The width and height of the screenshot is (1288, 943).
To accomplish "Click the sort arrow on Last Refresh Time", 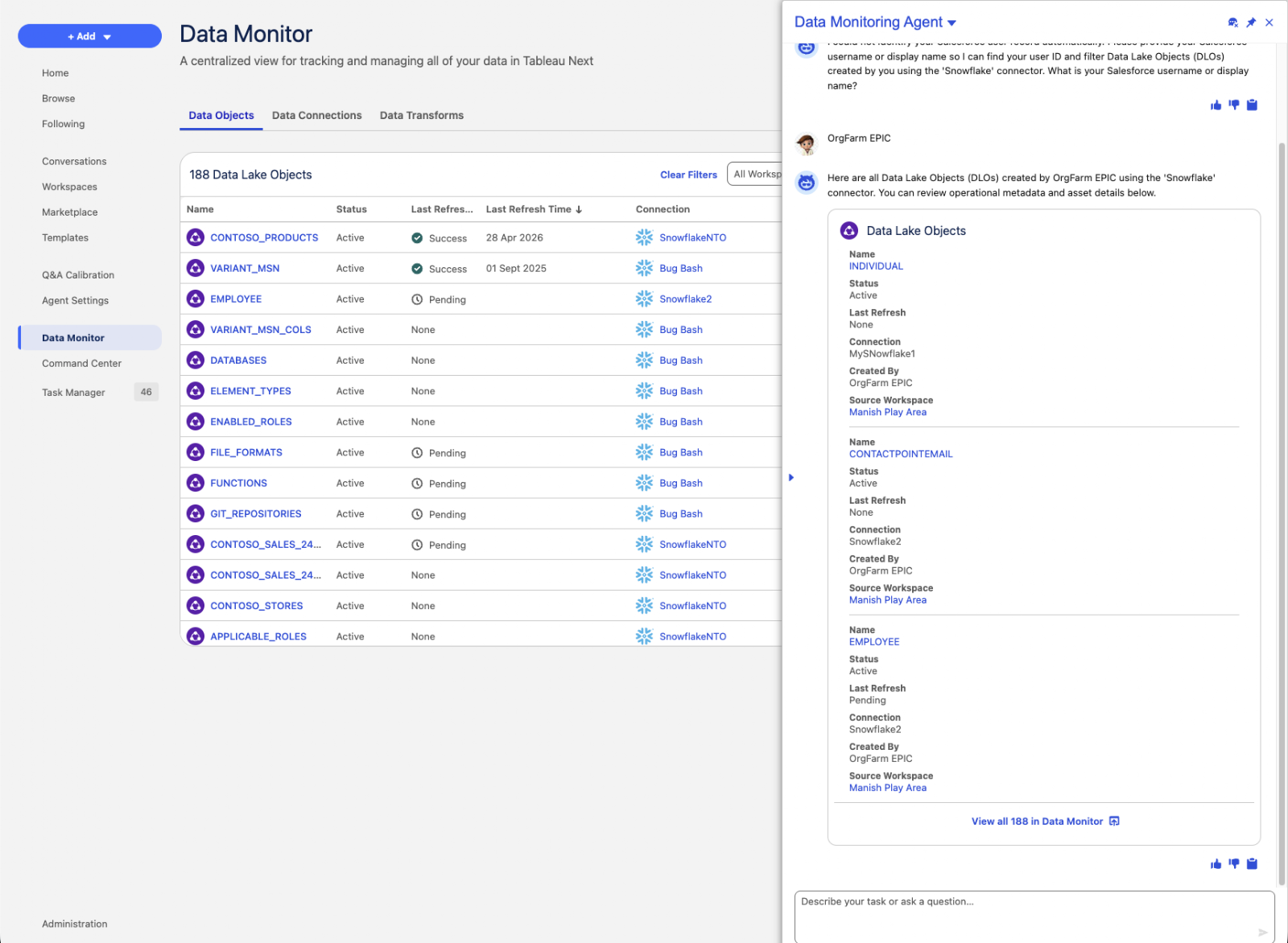I will (x=579, y=209).
